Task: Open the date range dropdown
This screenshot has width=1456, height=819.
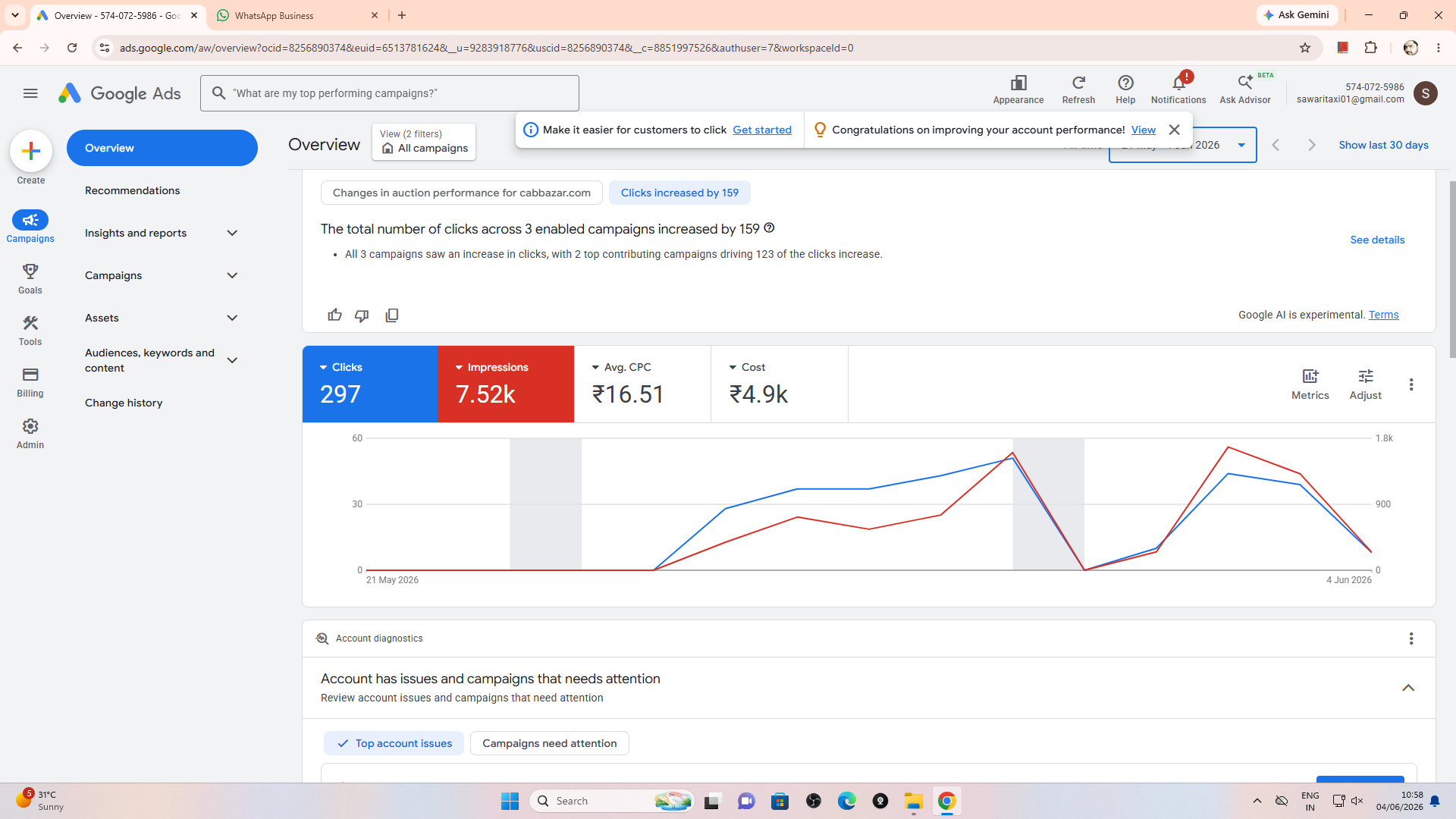Action: (1241, 145)
